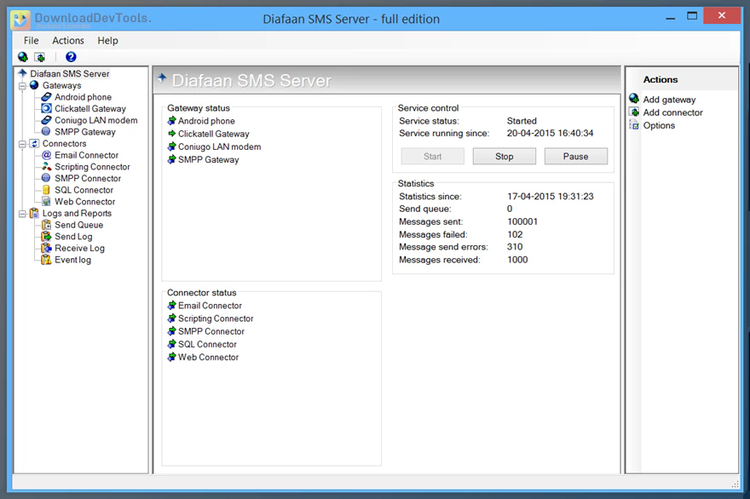Select Coniugo LAN modem label in tree
Viewport: 750px width, 499px height.
pyautogui.click(x=96, y=120)
